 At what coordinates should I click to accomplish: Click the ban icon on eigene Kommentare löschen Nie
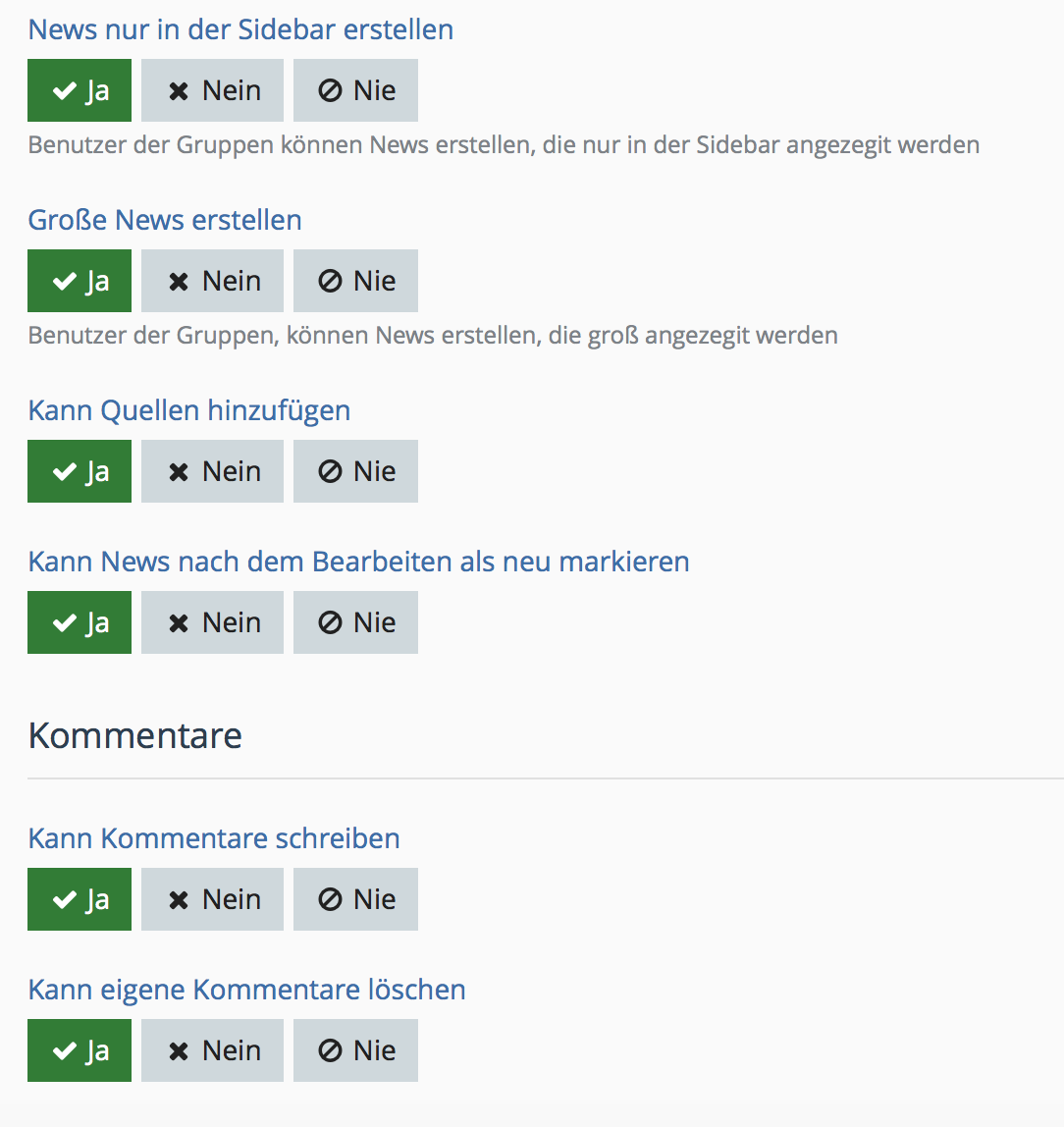(x=331, y=1051)
